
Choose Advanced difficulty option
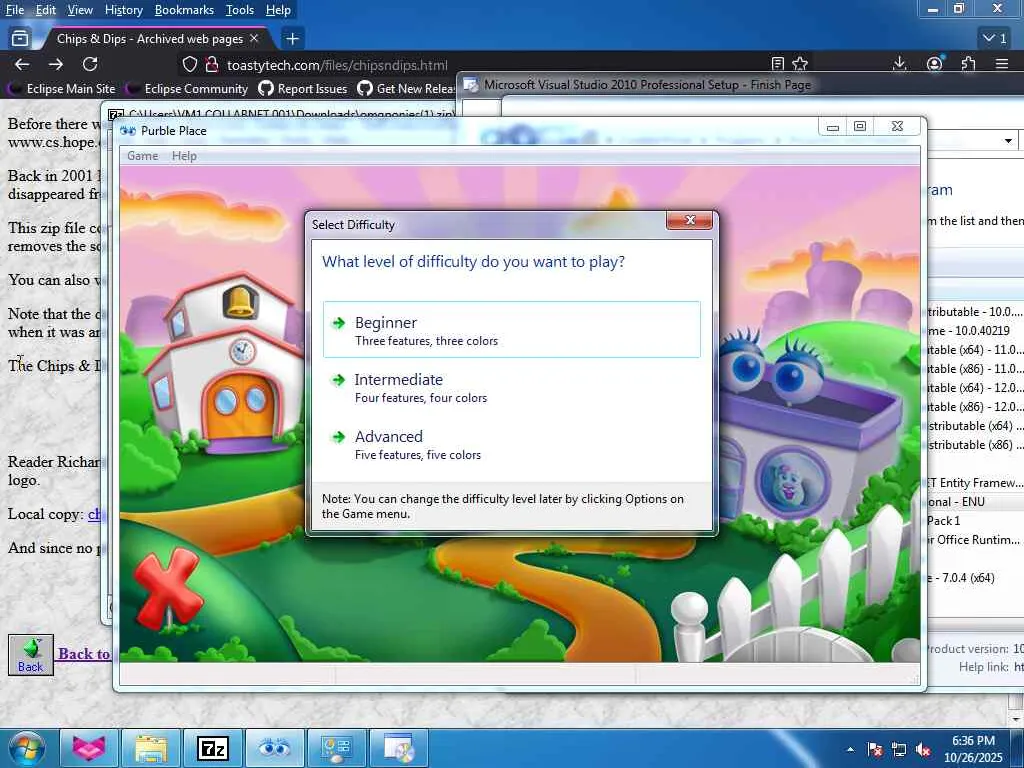tap(511, 444)
